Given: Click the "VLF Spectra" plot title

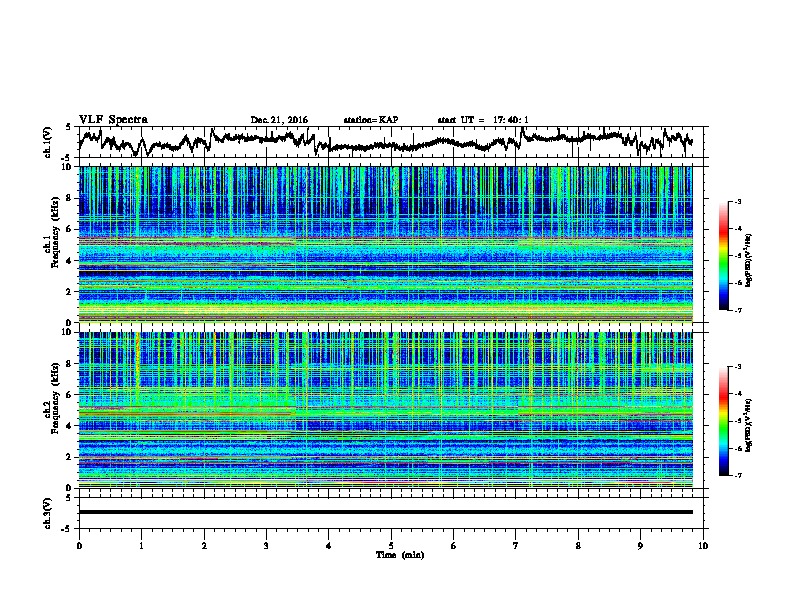Looking at the screenshot, I should click(x=113, y=120).
